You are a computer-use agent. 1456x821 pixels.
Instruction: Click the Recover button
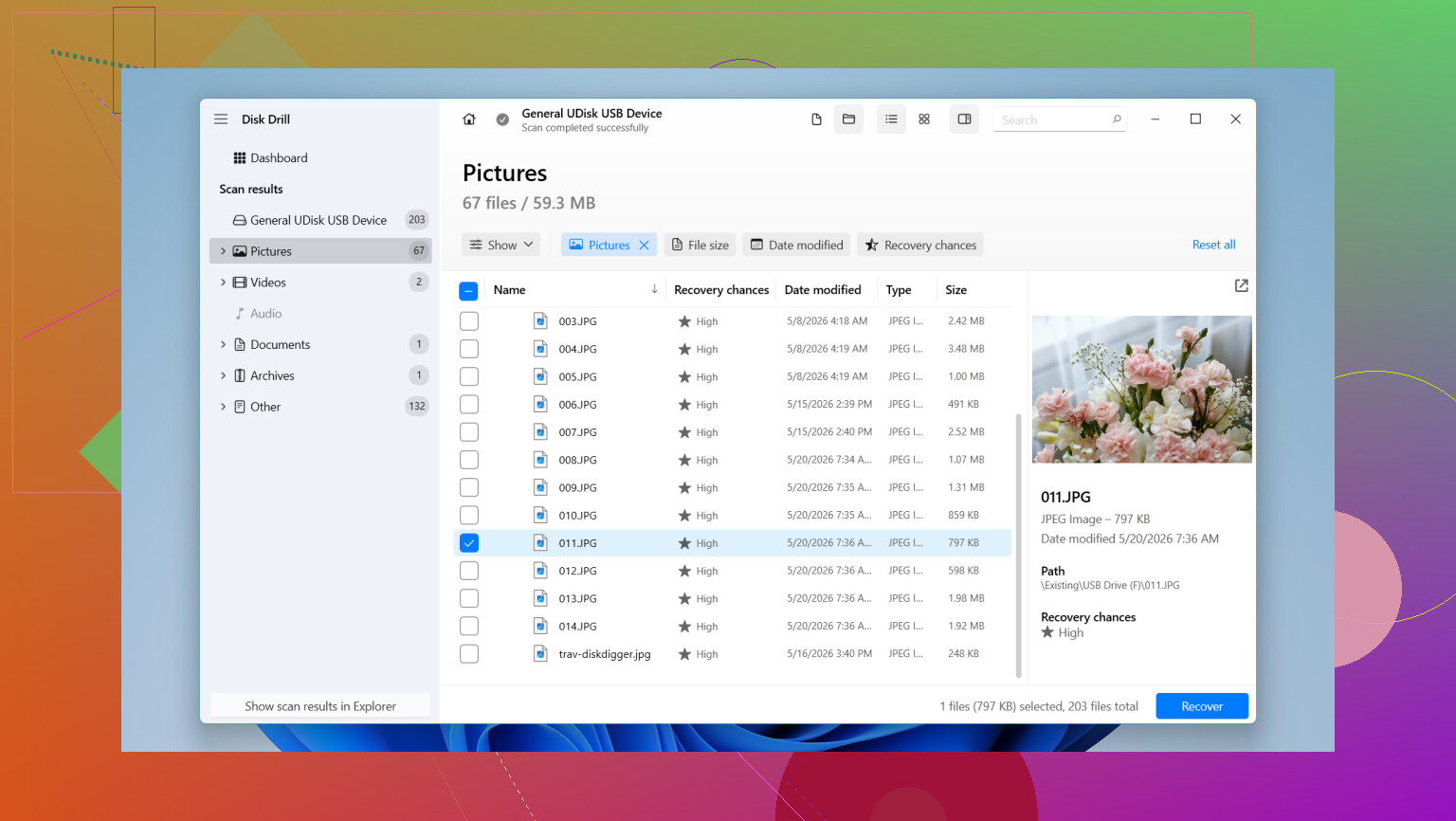(1202, 706)
